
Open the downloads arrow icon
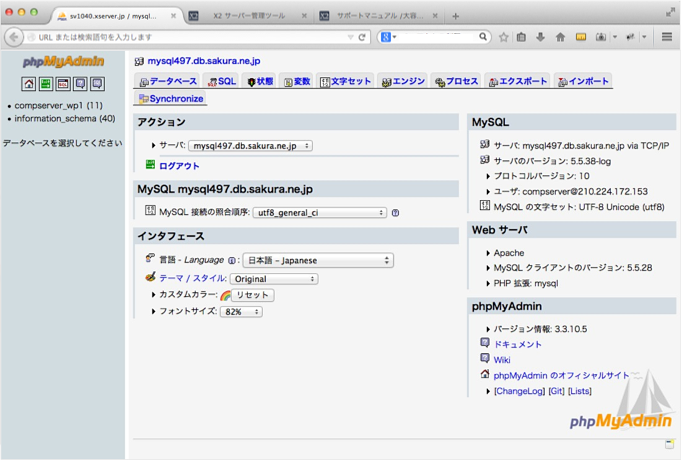pos(540,37)
